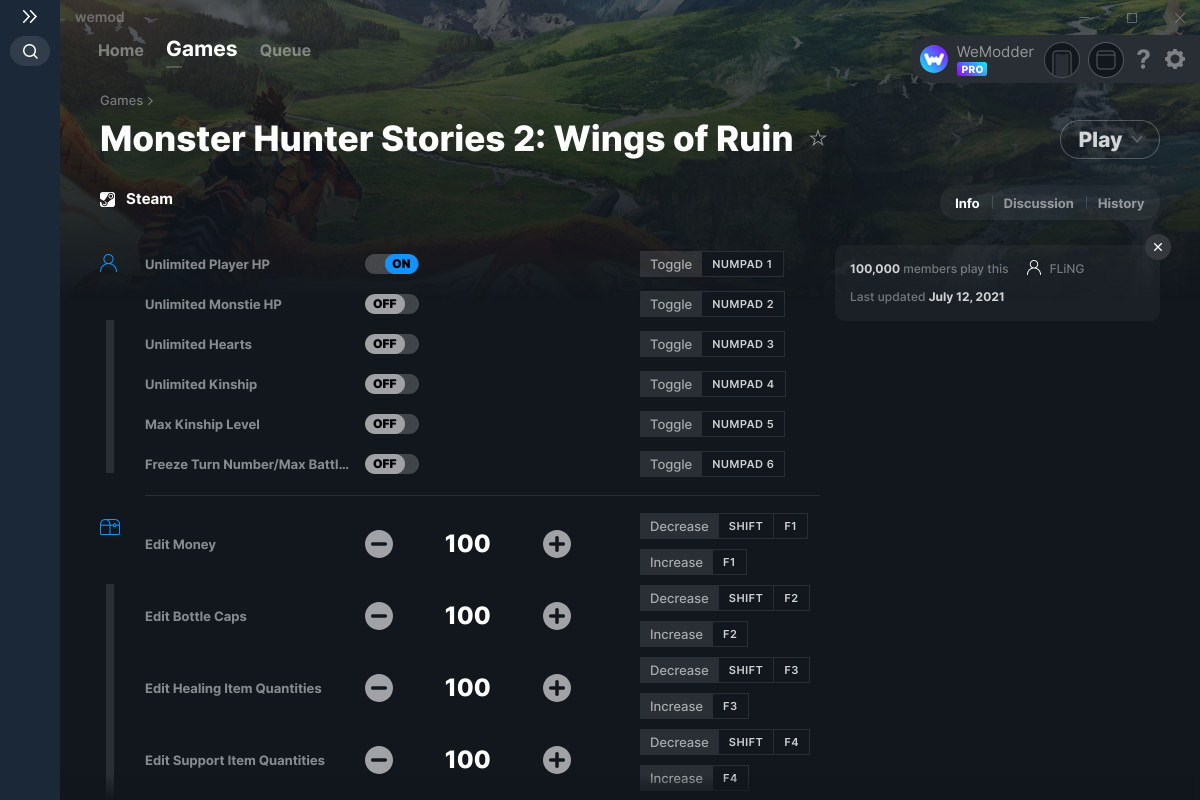Click Decrease SHIFT F3 hotkey button
Viewport: 1200px width, 800px height.
coord(725,670)
